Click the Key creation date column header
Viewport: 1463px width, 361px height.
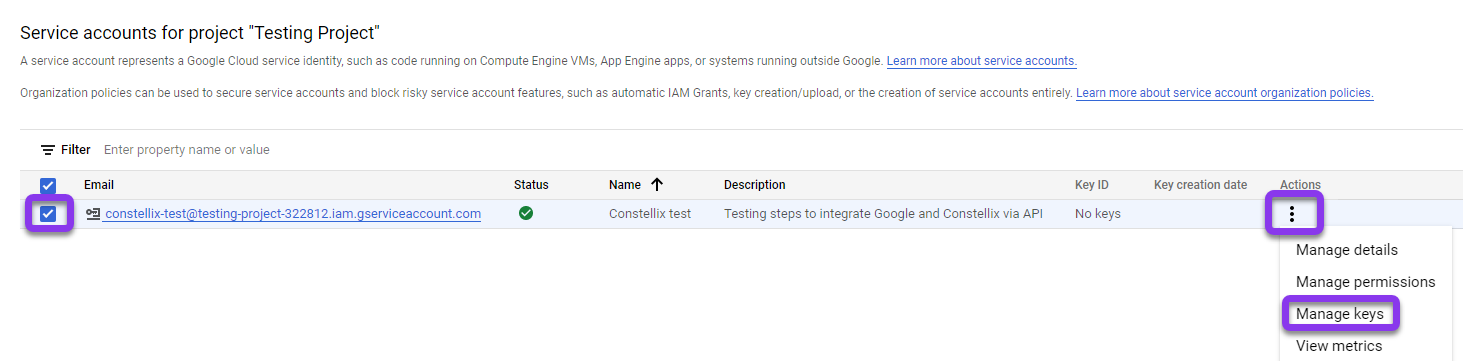click(1200, 185)
